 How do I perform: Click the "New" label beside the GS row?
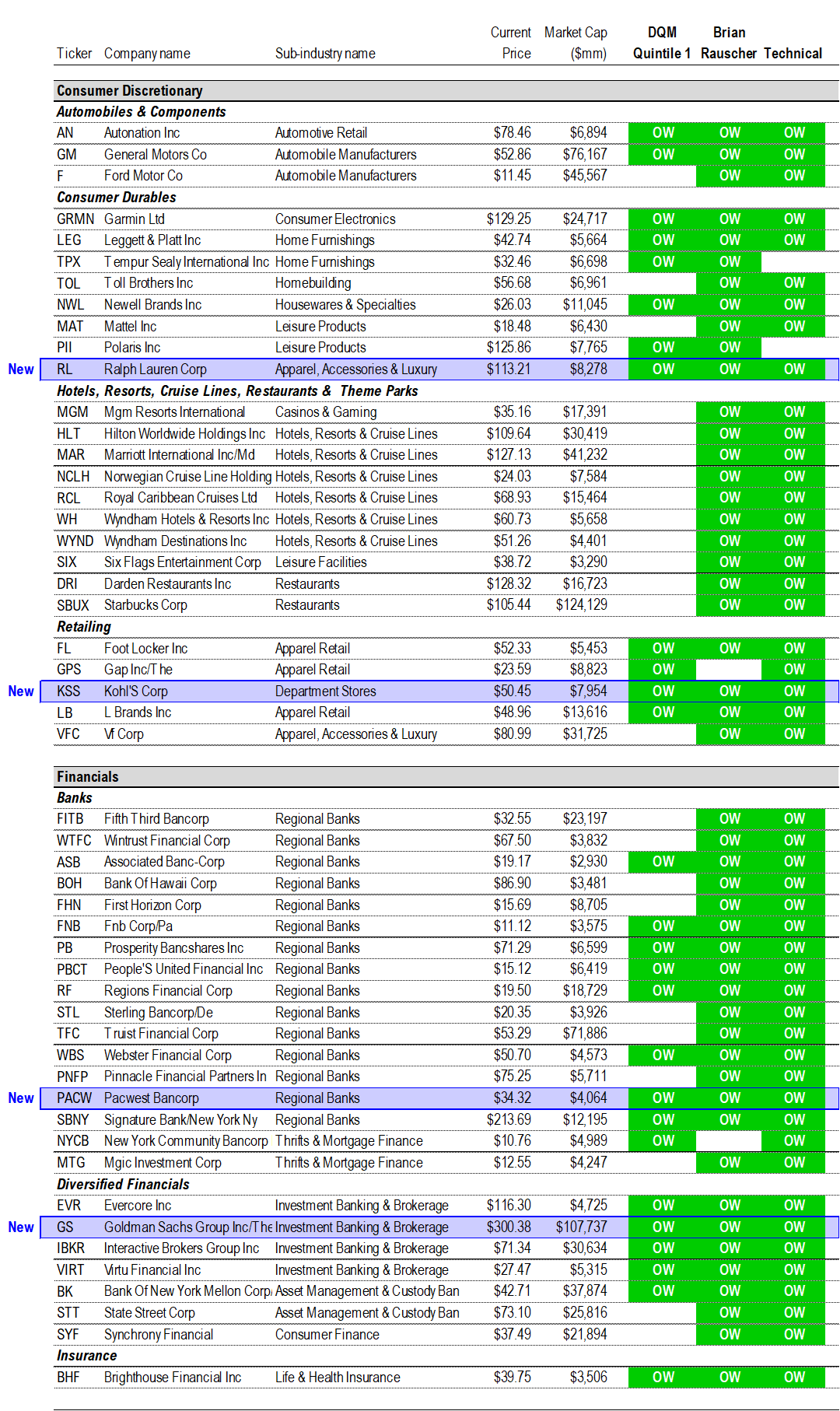coord(21,1227)
